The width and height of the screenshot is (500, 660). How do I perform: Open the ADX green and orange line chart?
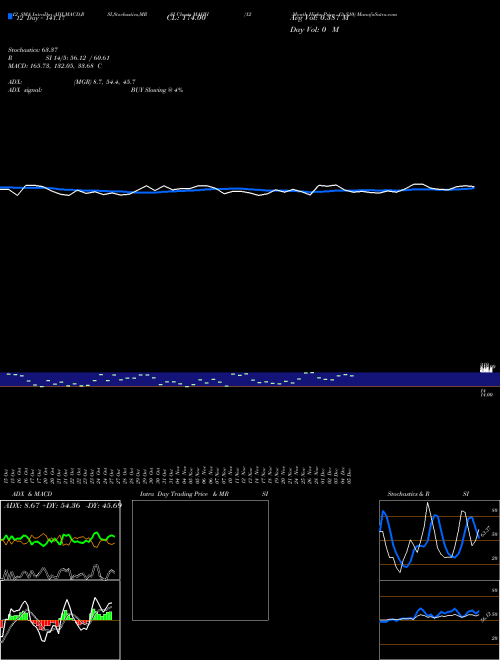point(60,540)
